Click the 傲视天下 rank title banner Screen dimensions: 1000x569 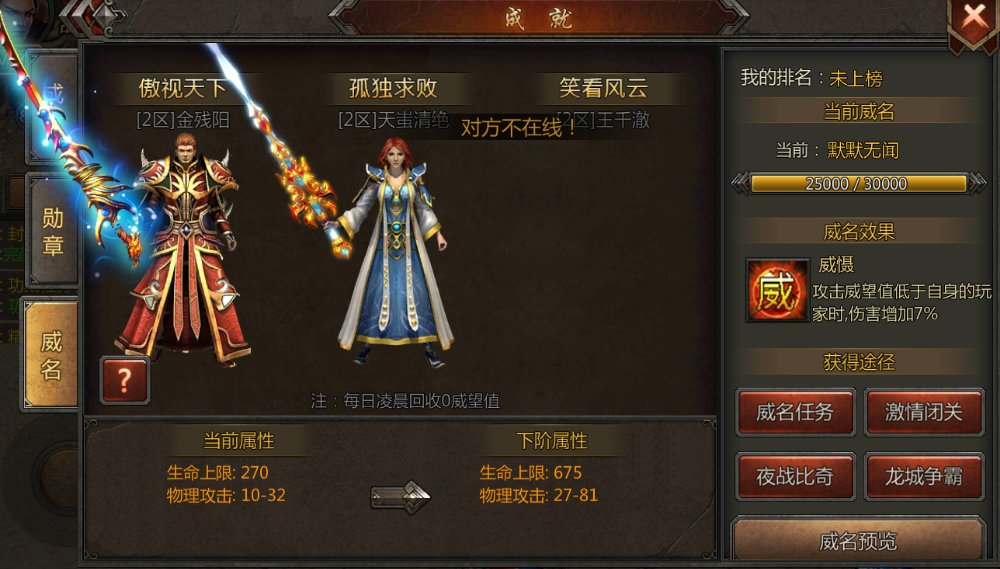[183, 88]
